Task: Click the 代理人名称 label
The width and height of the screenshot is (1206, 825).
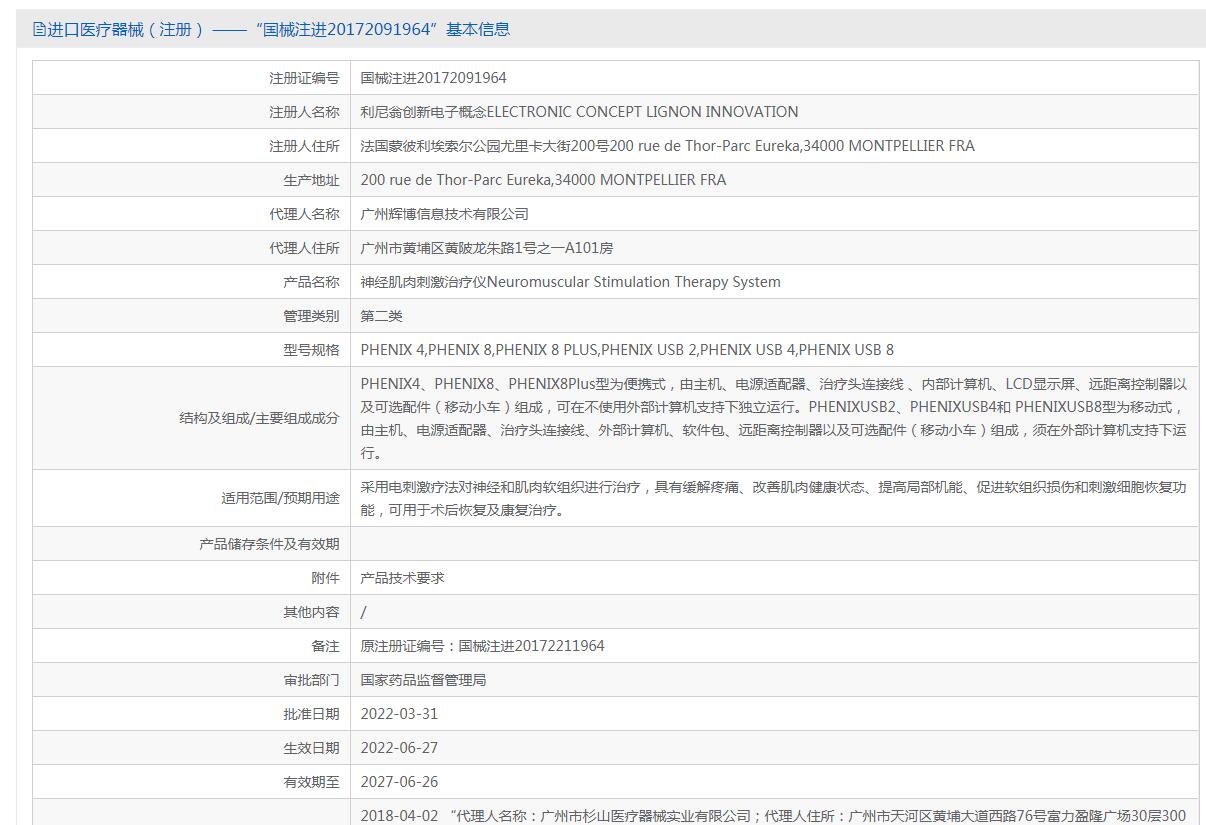Action: pos(304,214)
